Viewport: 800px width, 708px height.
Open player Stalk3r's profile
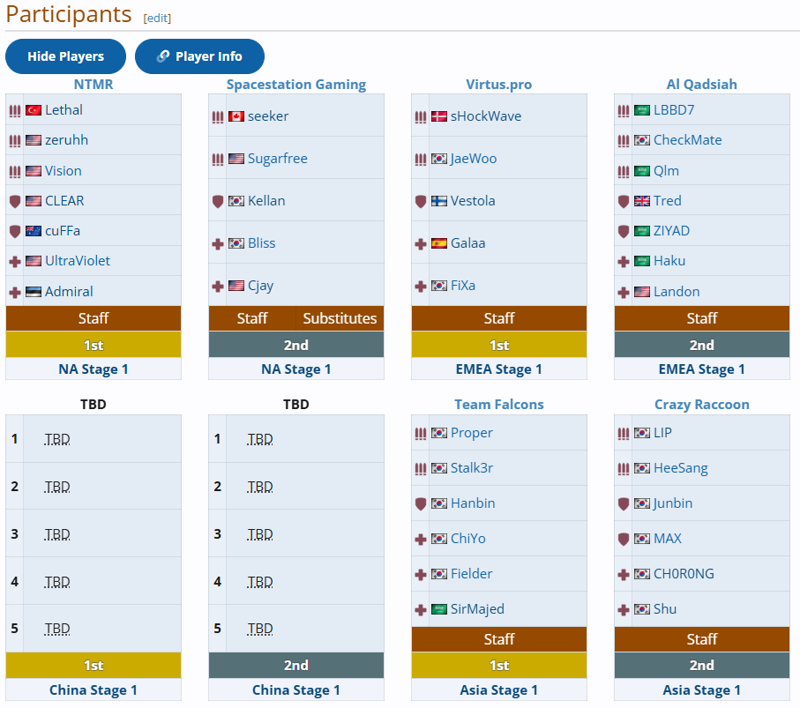click(472, 468)
